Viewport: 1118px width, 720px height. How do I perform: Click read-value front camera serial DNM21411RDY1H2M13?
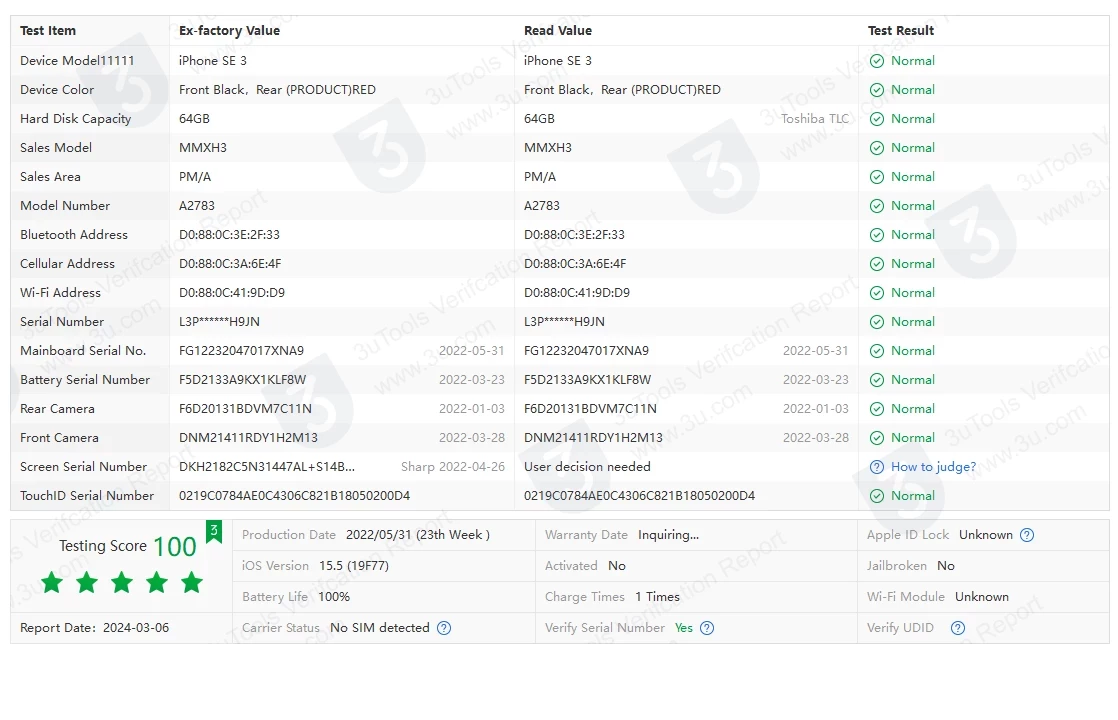tap(593, 438)
